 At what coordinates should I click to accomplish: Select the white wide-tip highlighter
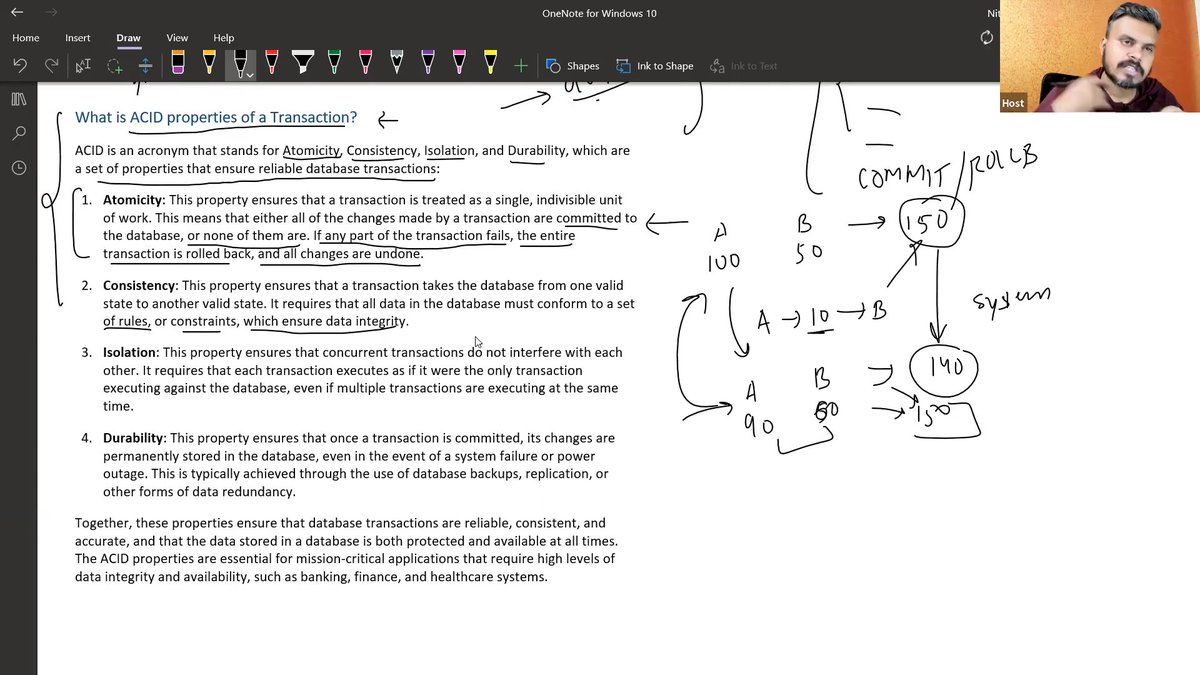[x=302, y=64]
